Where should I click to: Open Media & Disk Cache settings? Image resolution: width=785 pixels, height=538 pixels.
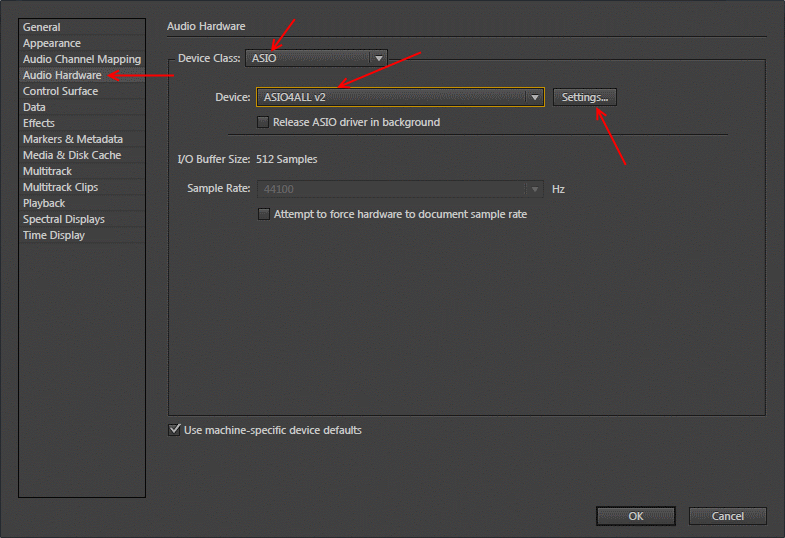pos(72,155)
